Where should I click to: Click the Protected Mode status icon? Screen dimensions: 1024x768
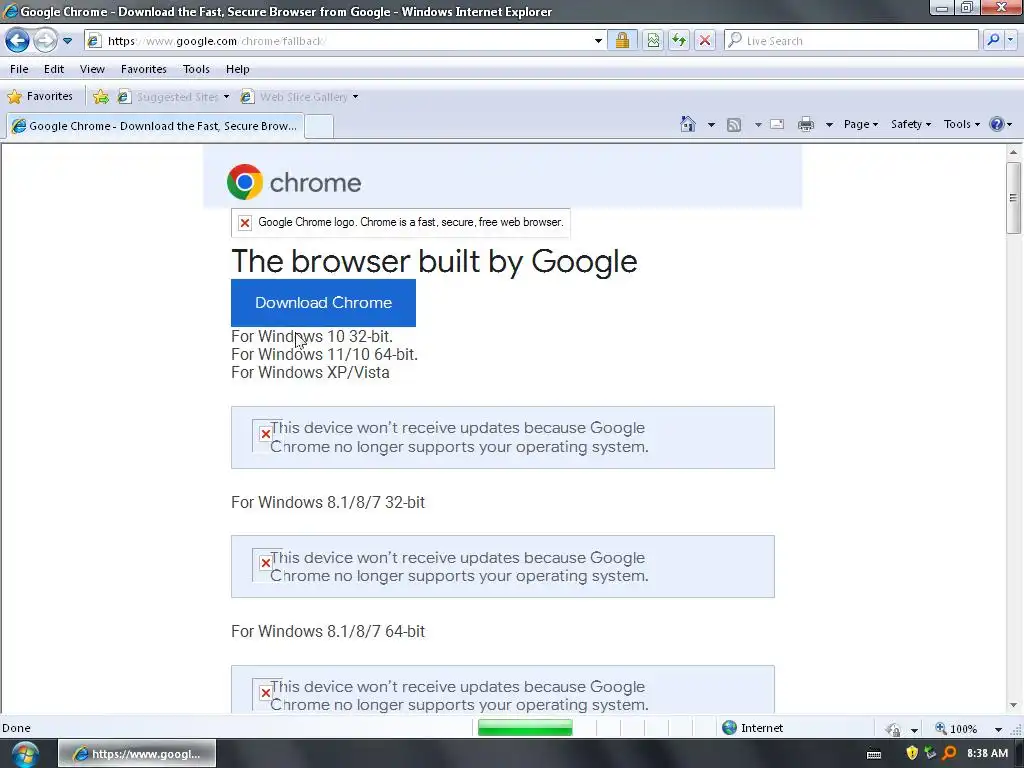click(893, 729)
